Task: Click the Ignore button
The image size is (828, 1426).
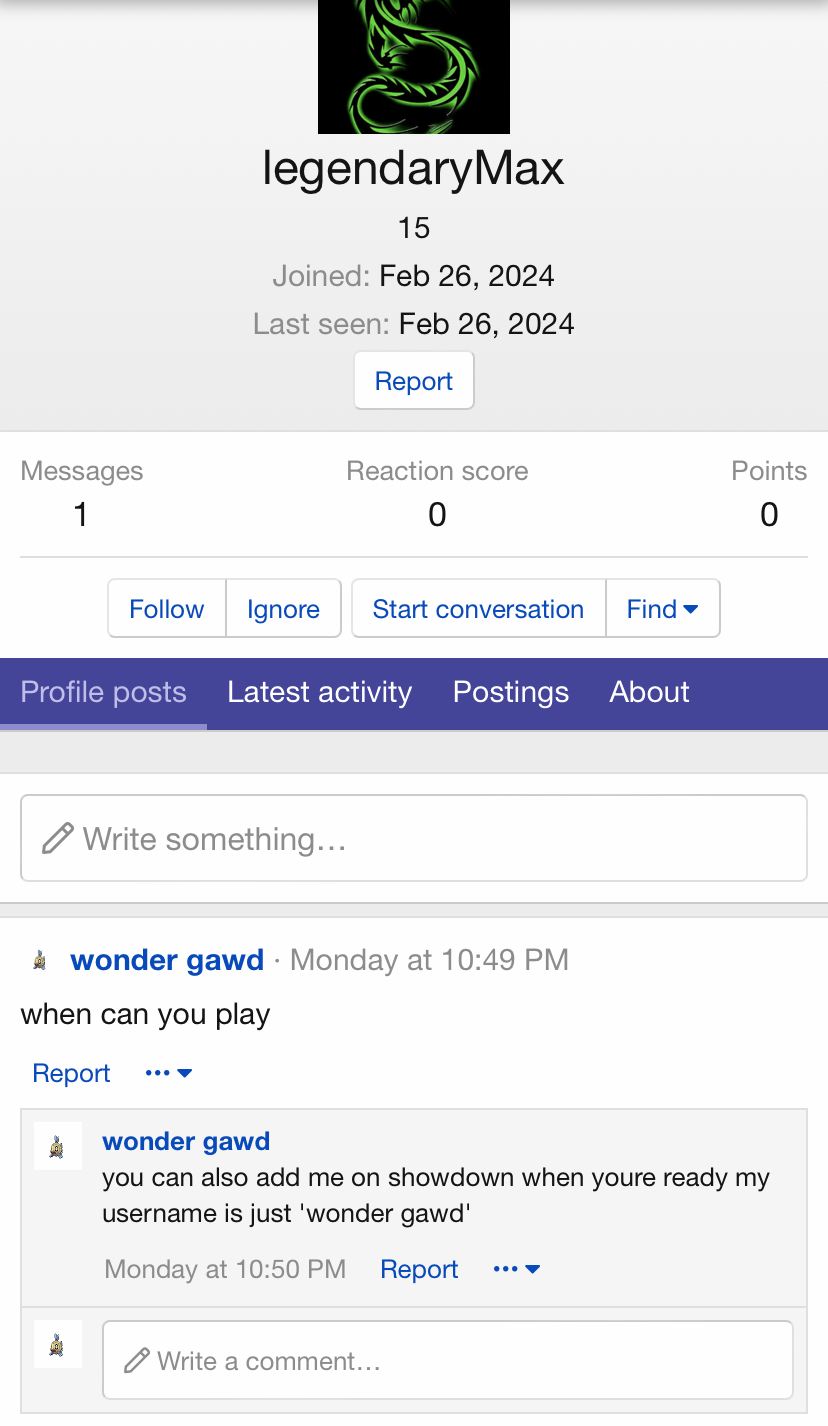Action: 283,609
